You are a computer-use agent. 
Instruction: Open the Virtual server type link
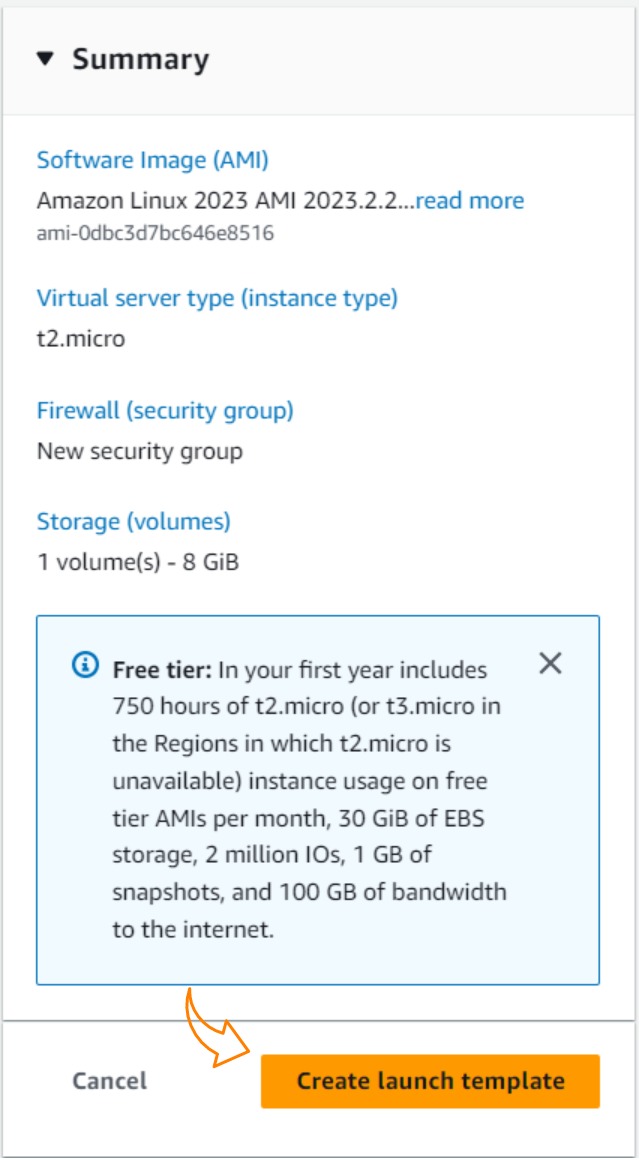[217, 298]
